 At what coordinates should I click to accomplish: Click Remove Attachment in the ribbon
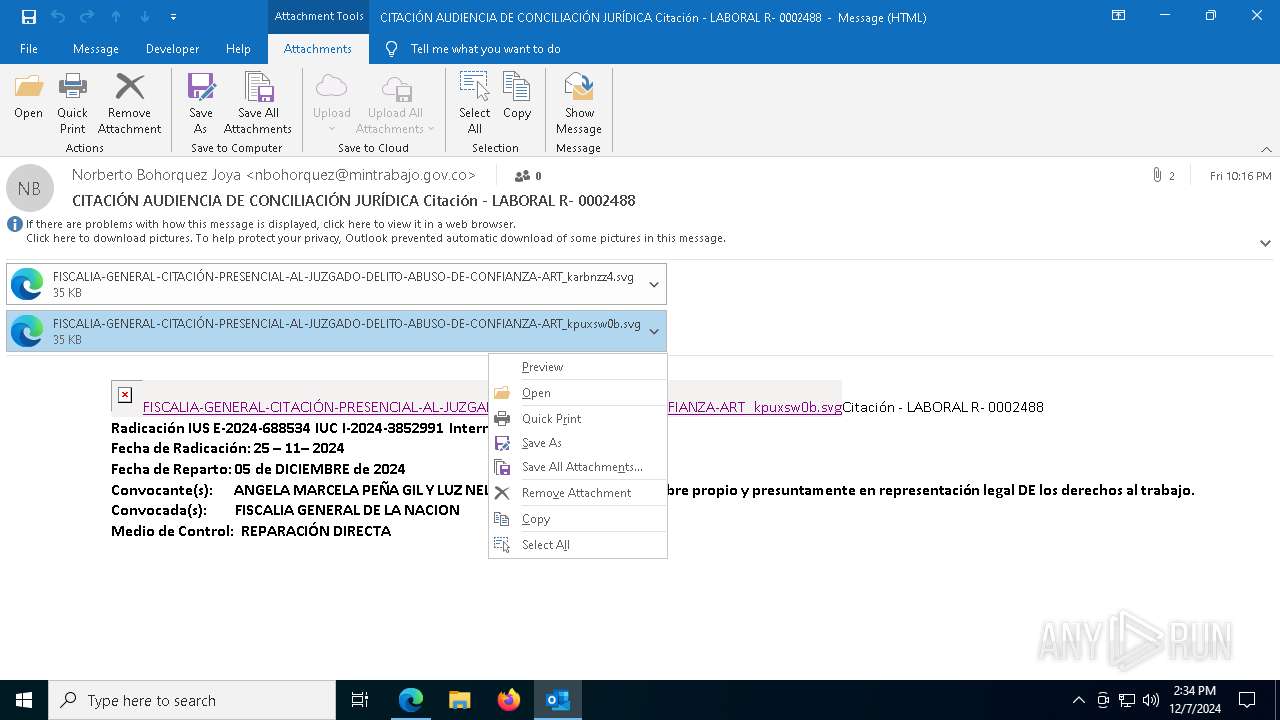pos(129,103)
